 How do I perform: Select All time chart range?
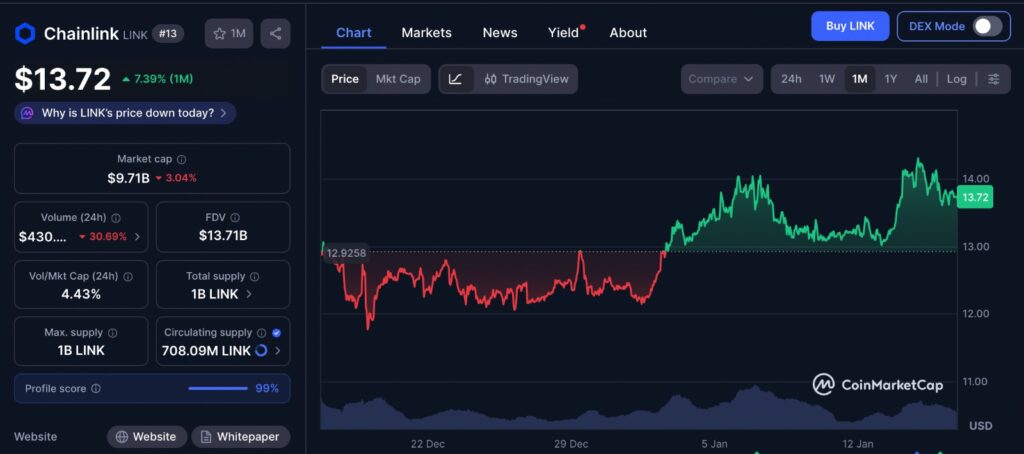(x=921, y=79)
